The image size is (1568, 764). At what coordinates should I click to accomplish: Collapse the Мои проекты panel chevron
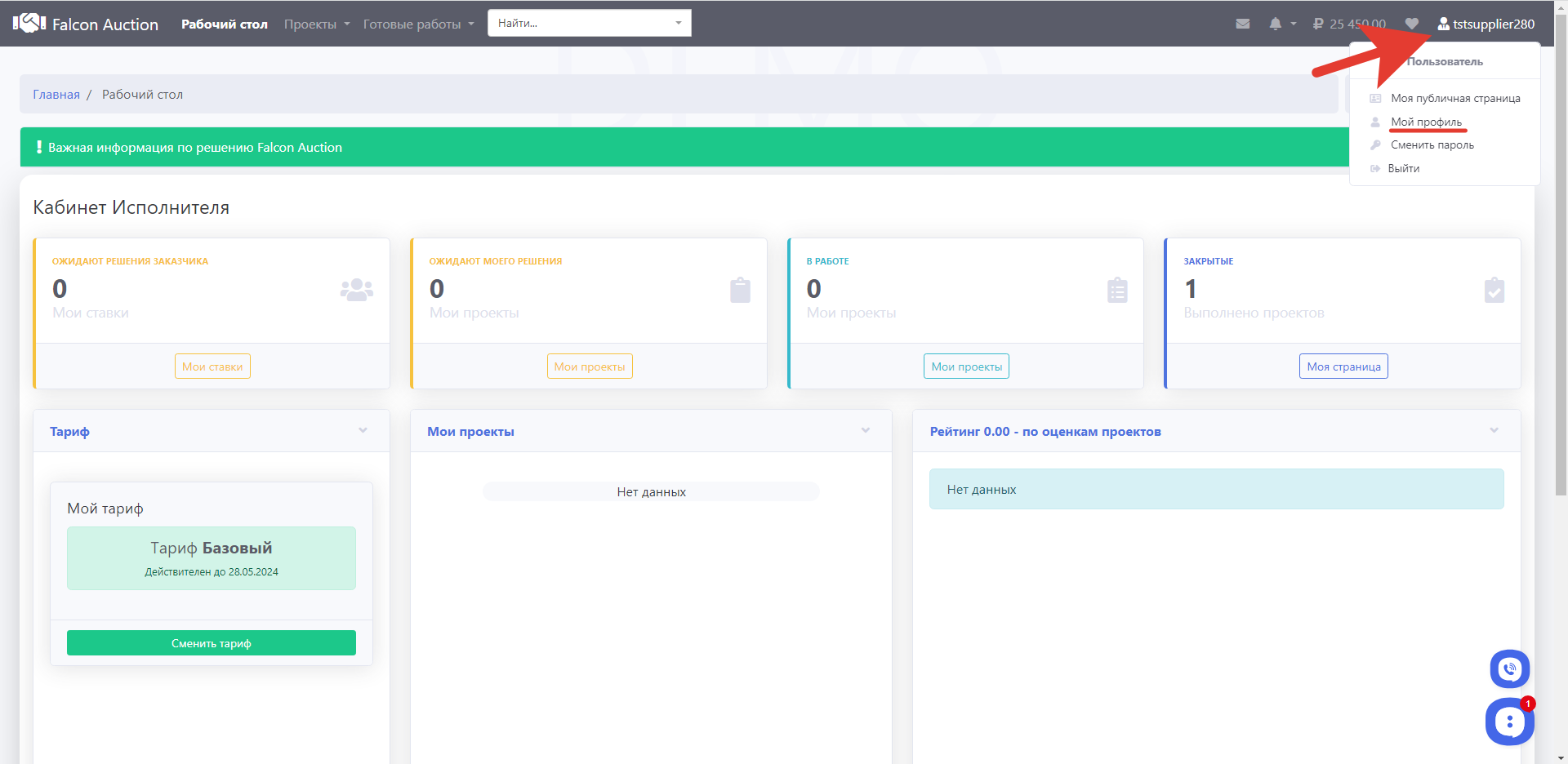click(865, 430)
